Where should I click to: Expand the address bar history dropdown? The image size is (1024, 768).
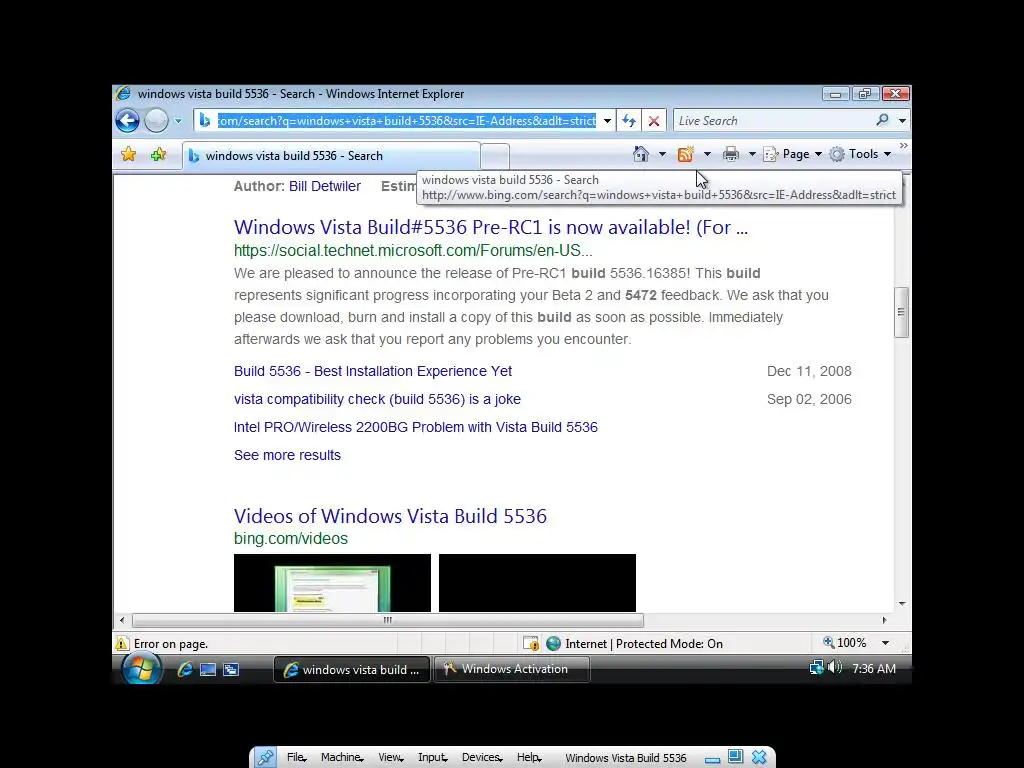(607, 121)
